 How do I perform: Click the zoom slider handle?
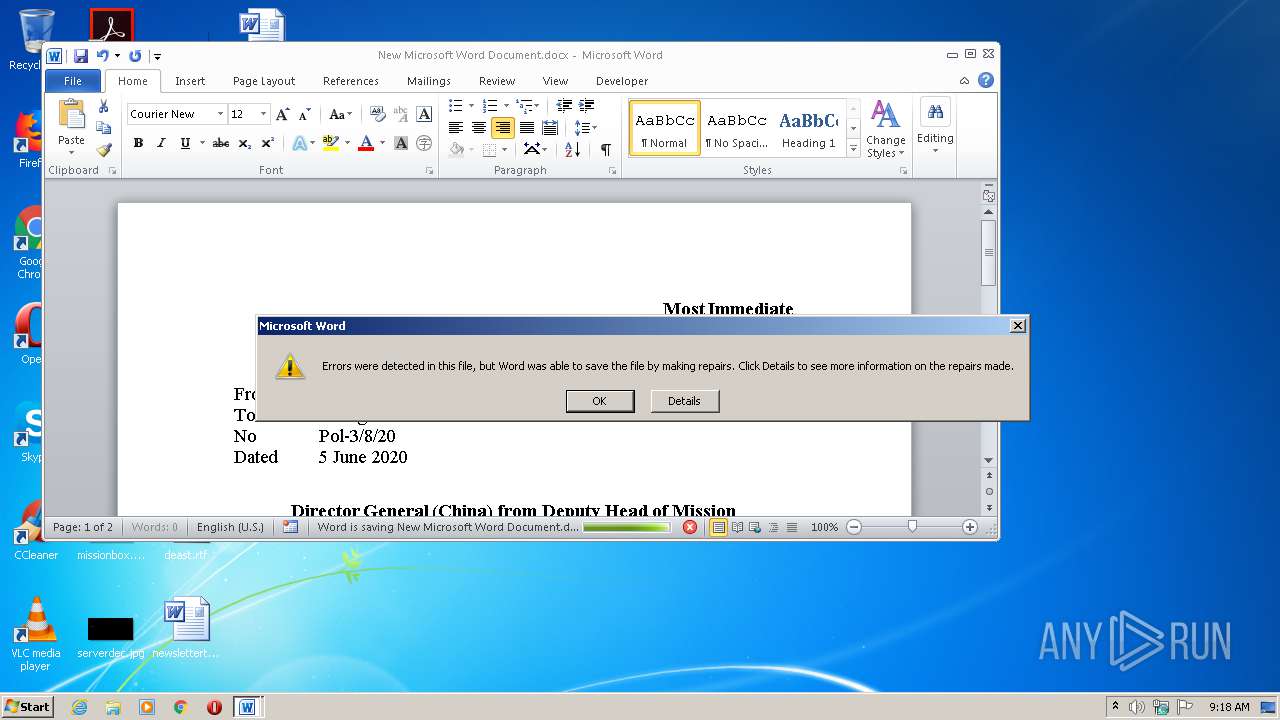912,527
